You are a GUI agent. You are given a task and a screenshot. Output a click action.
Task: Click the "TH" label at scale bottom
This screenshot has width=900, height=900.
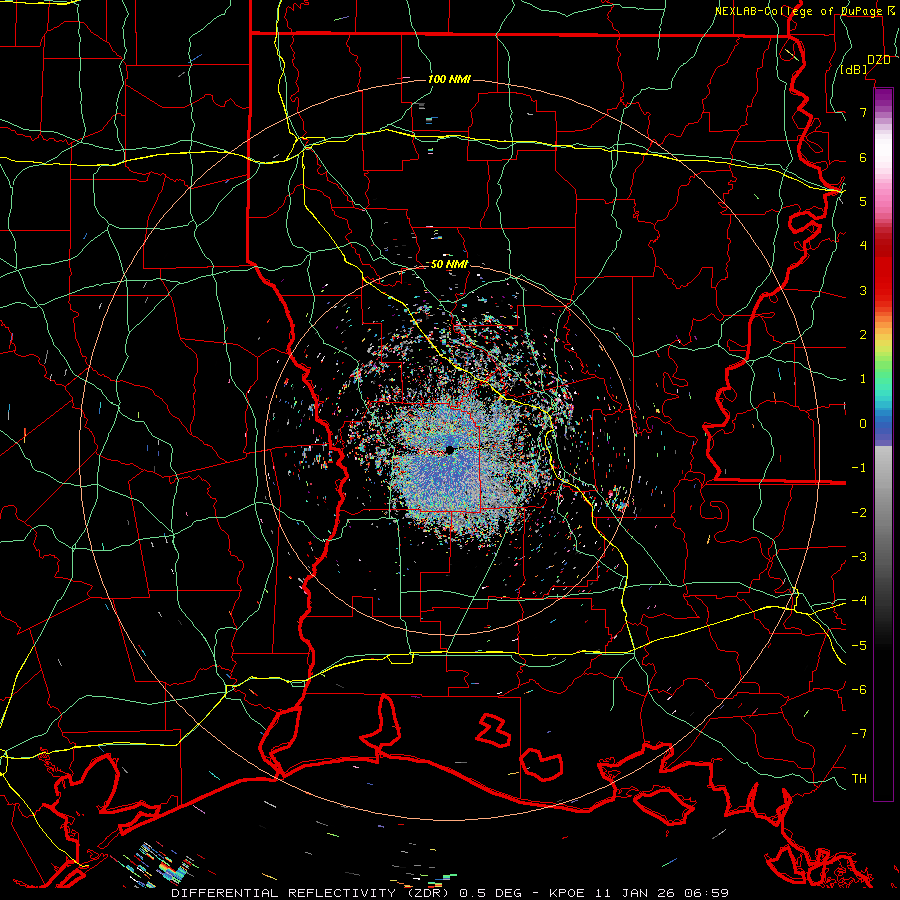[859, 779]
